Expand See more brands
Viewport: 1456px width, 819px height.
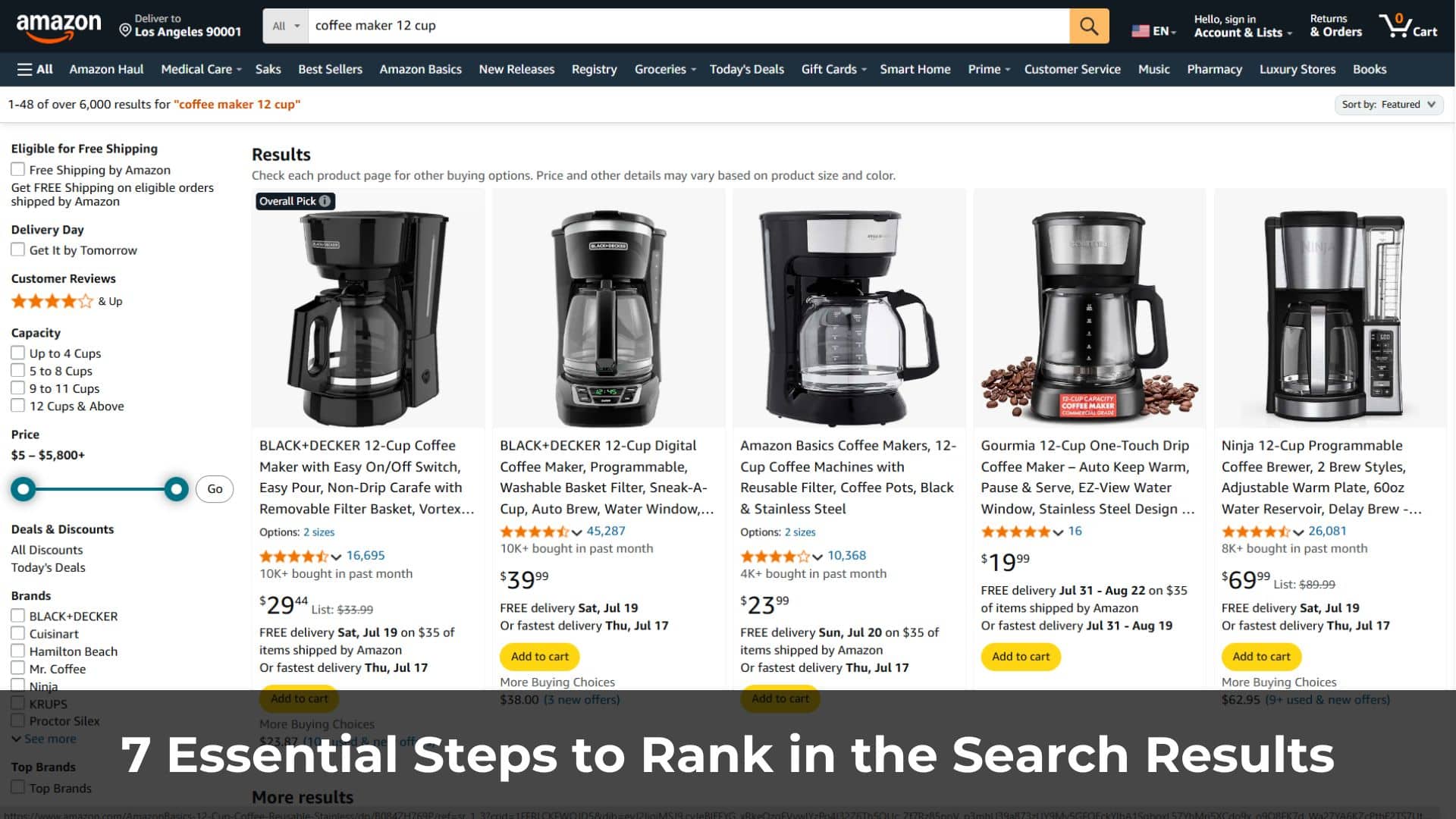[44, 739]
